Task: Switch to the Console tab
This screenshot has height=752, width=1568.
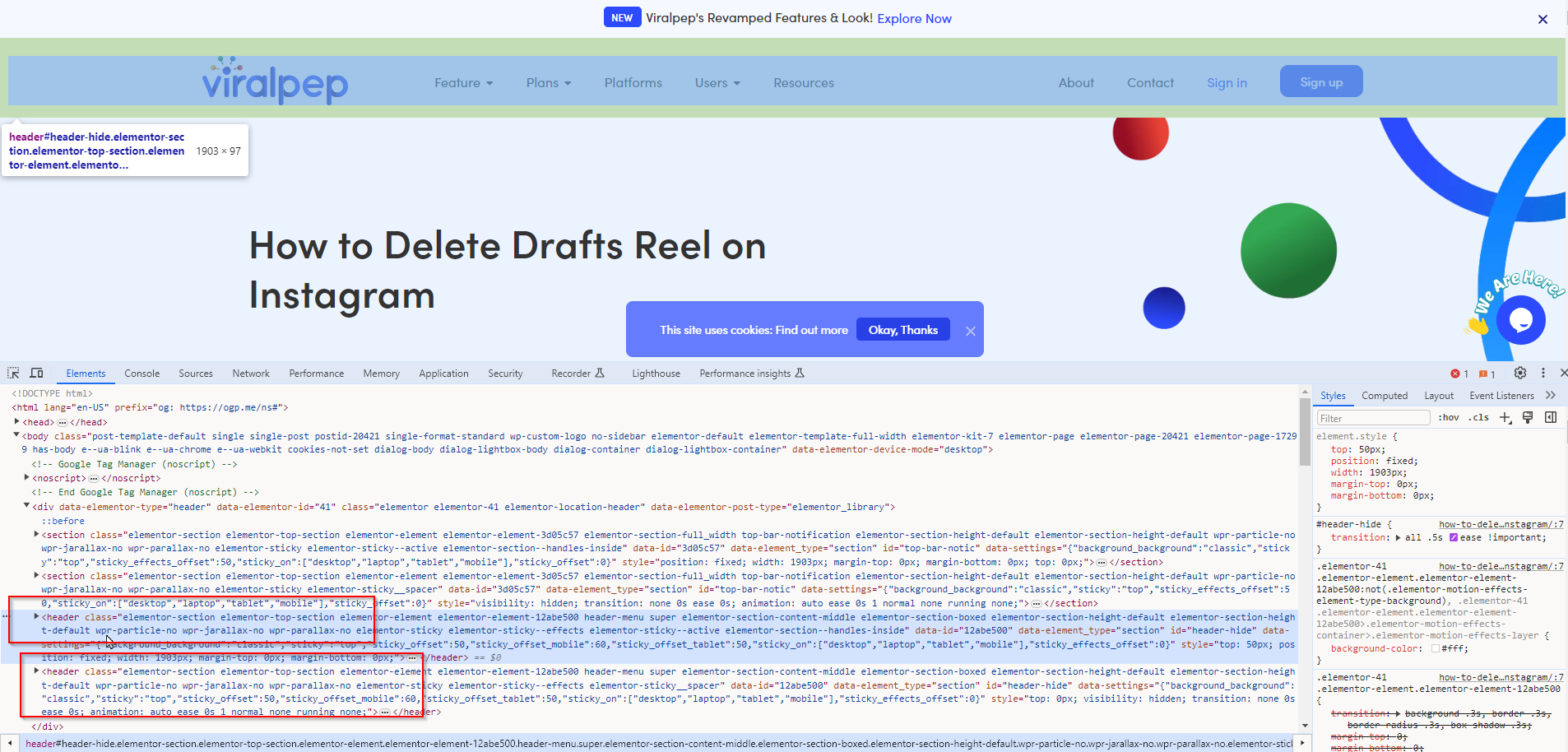Action: 141,374
